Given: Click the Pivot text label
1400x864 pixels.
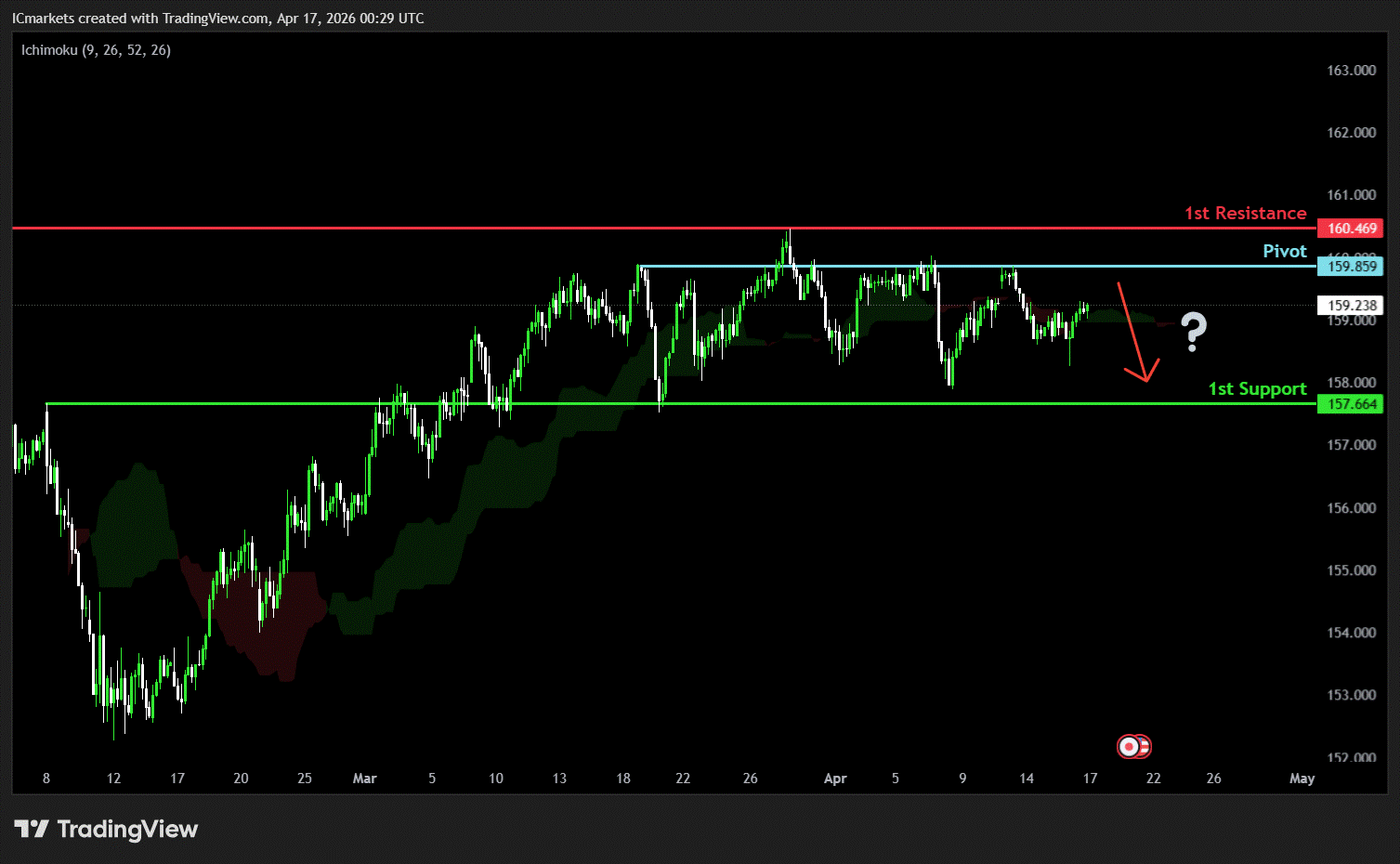Looking at the screenshot, I should tap(1284, 252).
